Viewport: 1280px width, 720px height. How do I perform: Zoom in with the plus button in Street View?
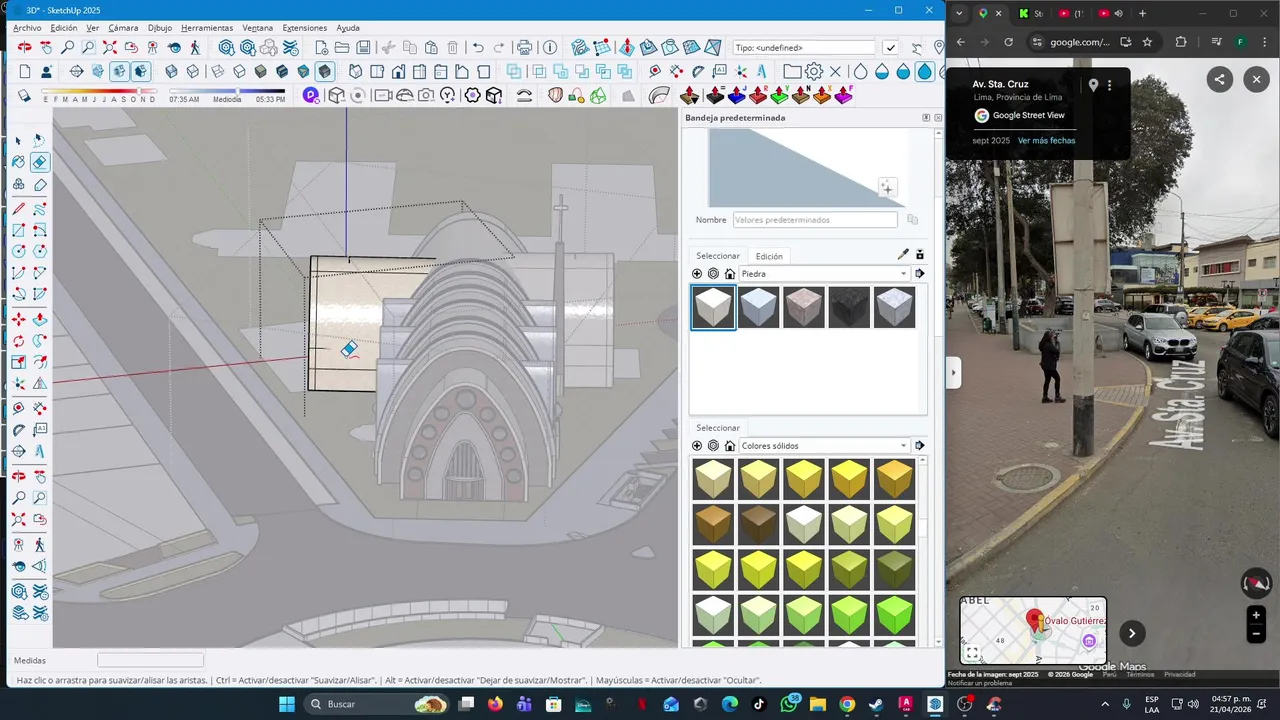(1256, 615)
